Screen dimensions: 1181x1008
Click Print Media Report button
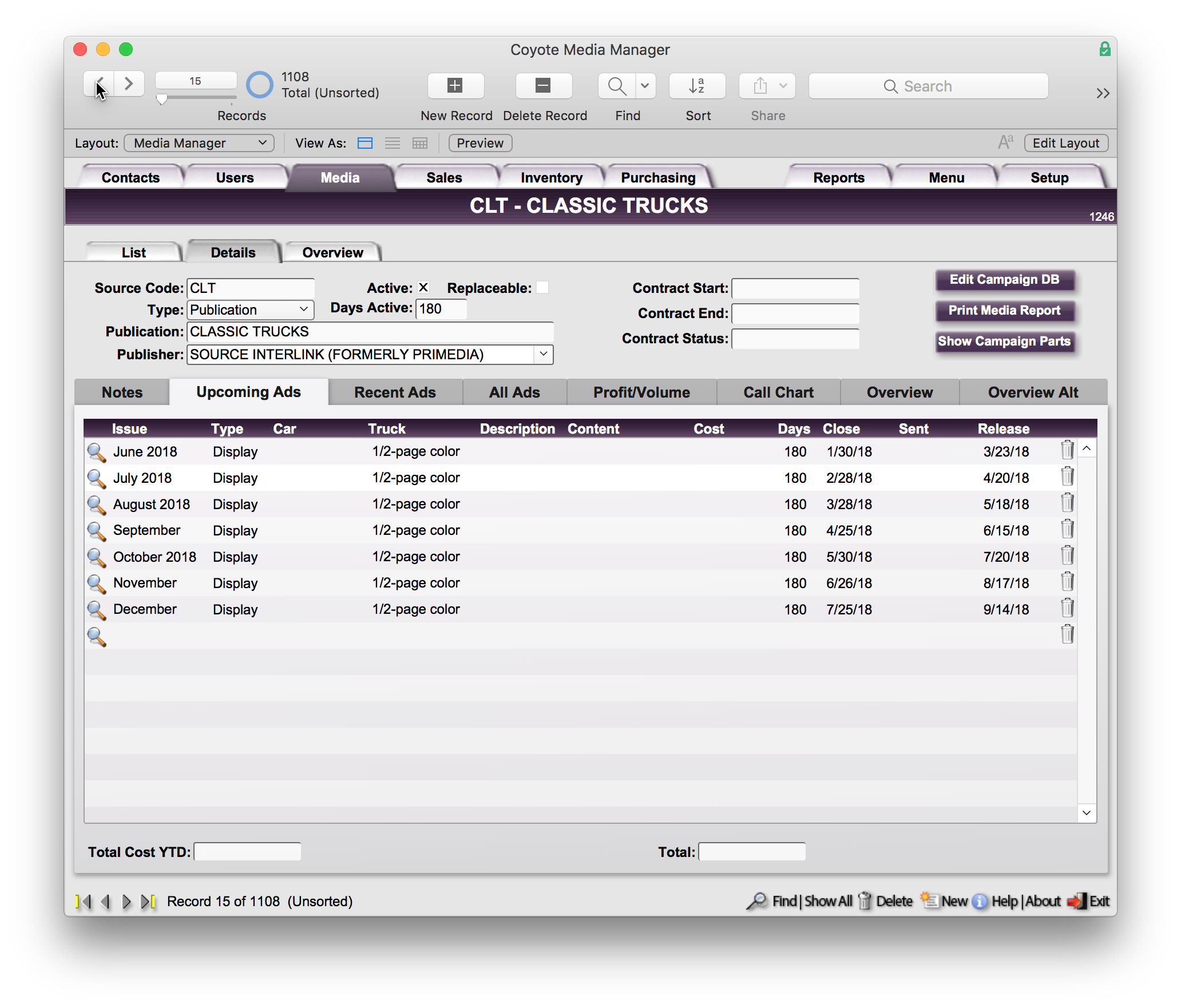(1004, 311)
